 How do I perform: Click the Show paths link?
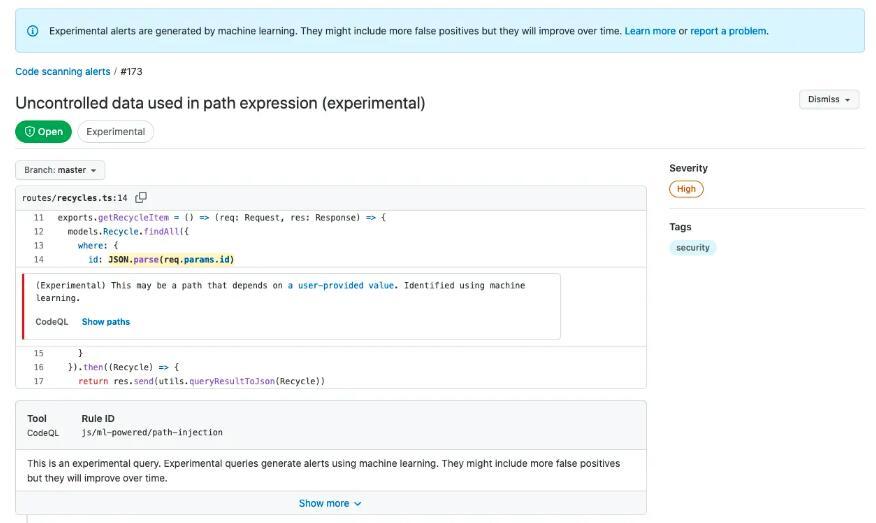pos(106,322)
